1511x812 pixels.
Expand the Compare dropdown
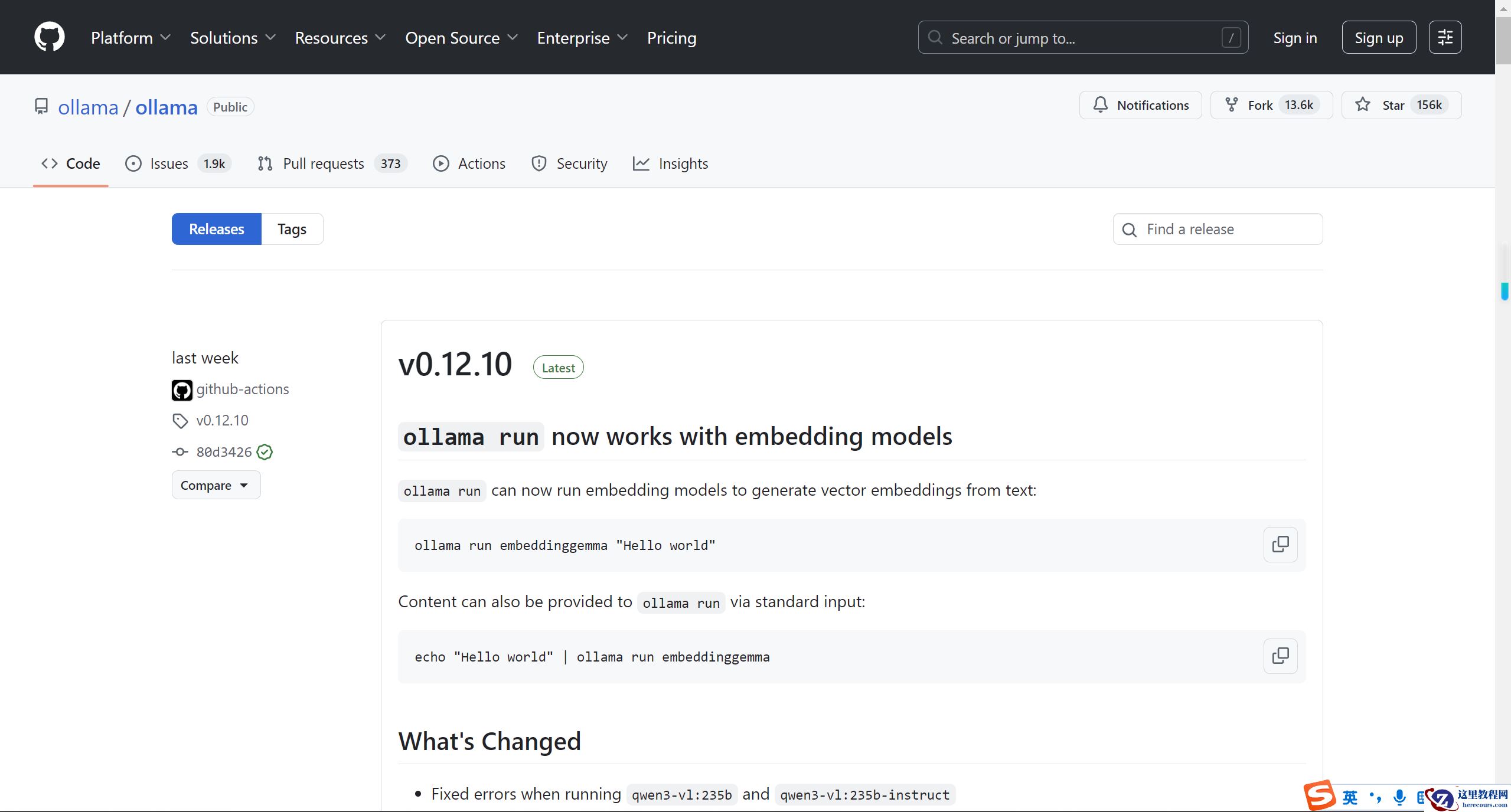click(x=216, y=485)
